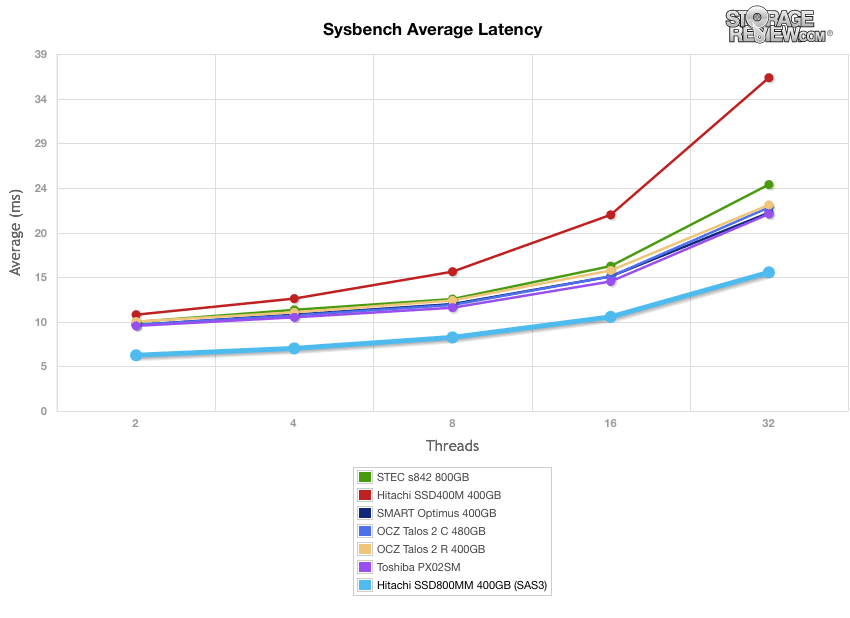Image resolution: width=850 pixels, height=618 pixels.
Task: Select the "OCZ Talos 2 C 480GB" legend label
Action: (x=431, y=531)
